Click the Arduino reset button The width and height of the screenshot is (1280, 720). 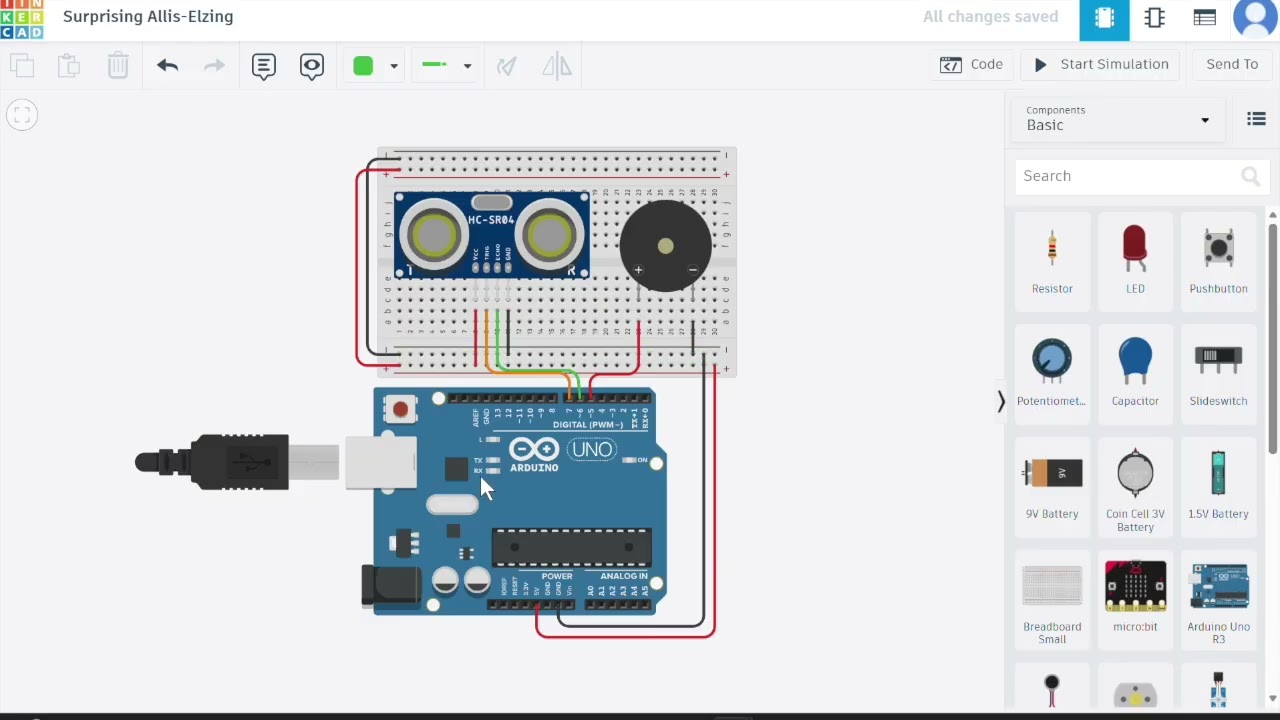pyautogui.click(x=401, y=409)
